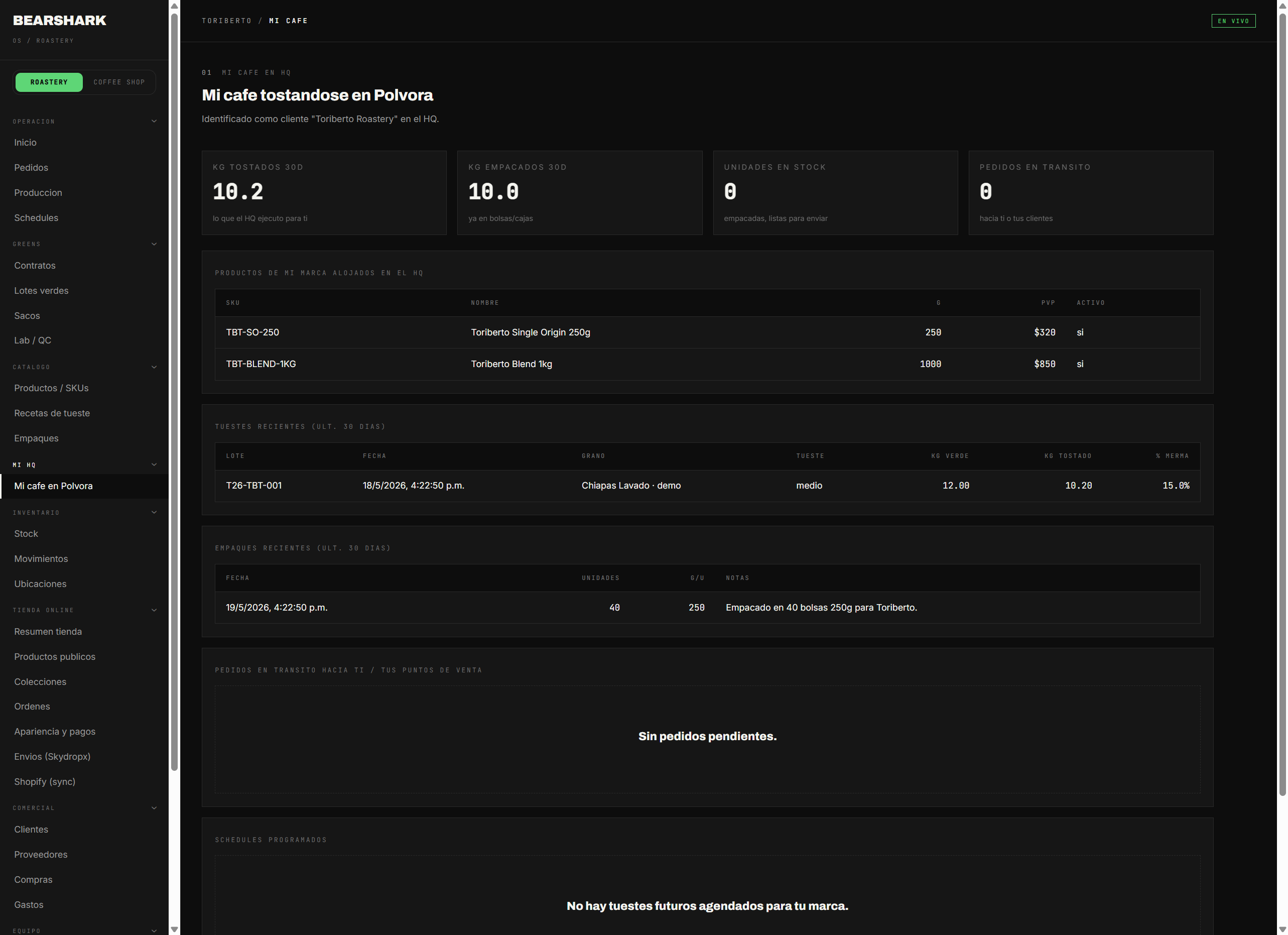1288x935 pixels.
Task: Open Empaques in the sidebar
Action: pyautogui.click(x=84, y=438)
